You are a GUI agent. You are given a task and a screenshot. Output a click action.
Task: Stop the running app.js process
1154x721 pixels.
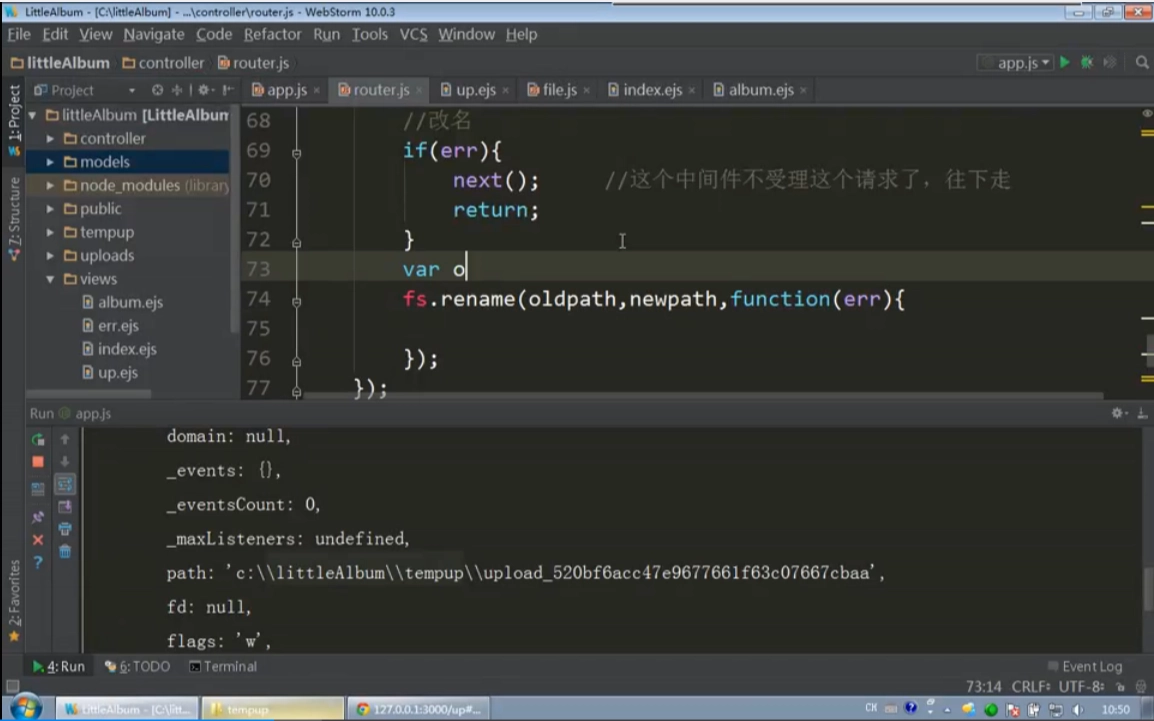click(38, 461)
